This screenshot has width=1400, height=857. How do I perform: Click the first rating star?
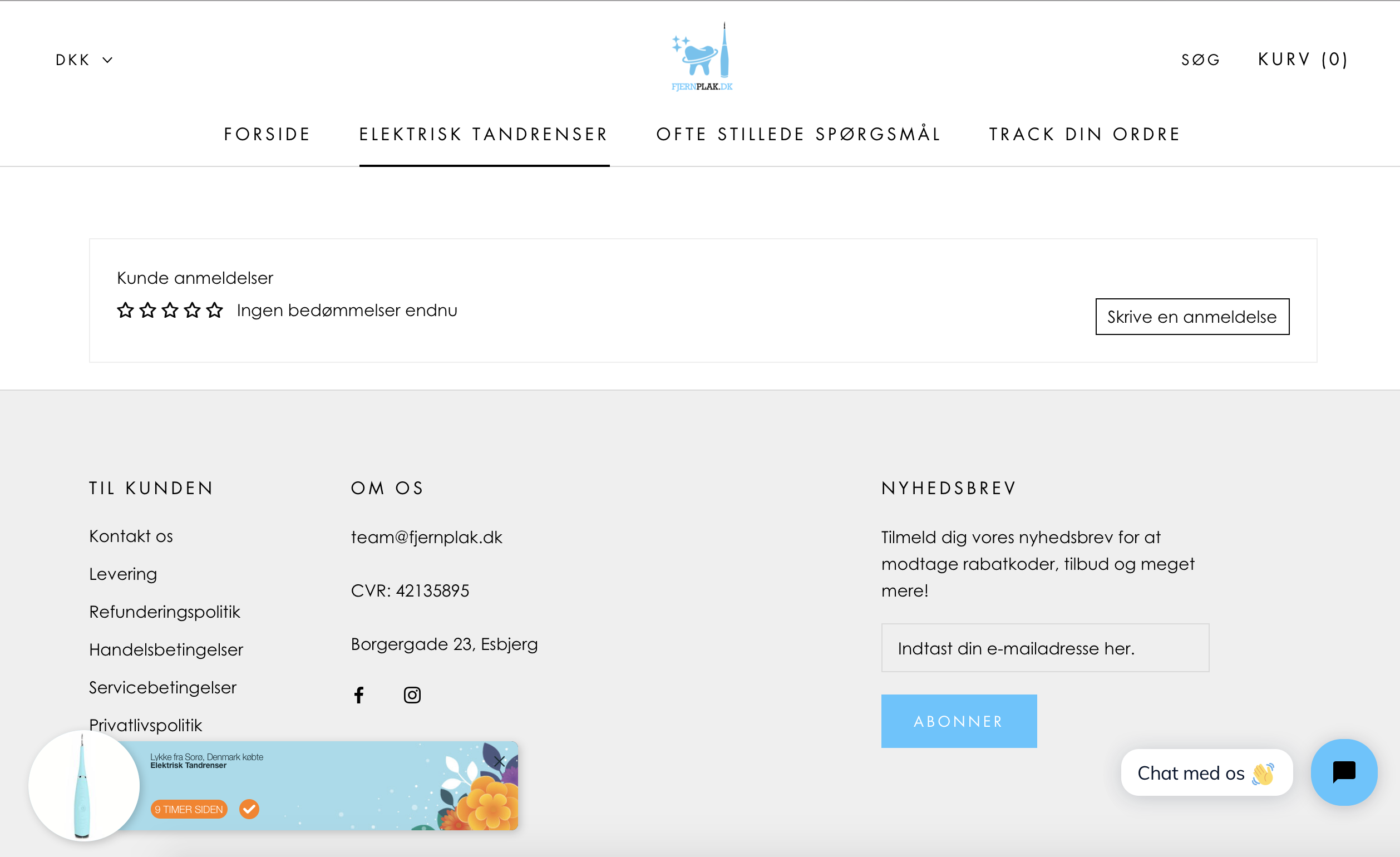(125, 311)
